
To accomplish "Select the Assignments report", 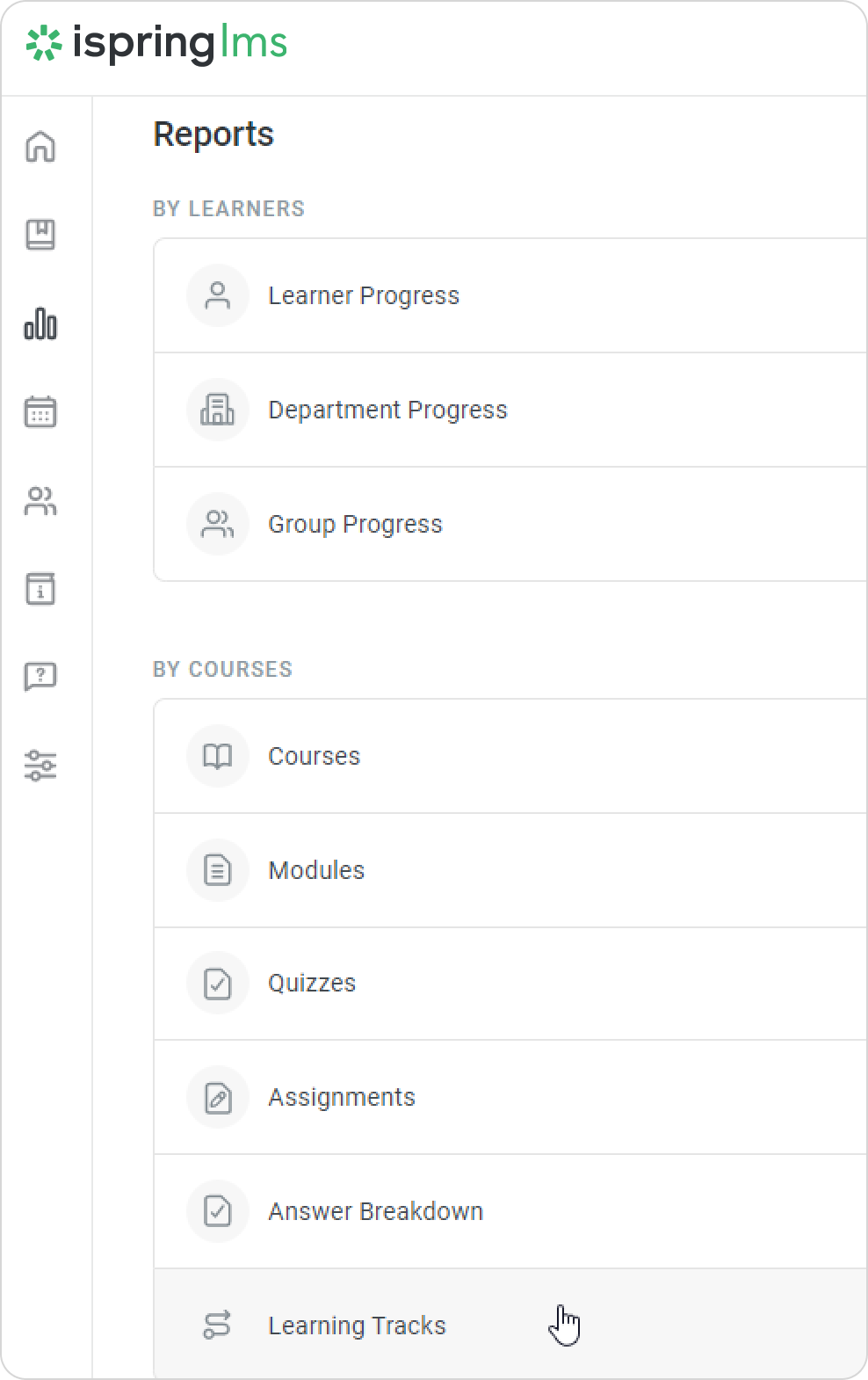I will click(x=342, y=1098).
